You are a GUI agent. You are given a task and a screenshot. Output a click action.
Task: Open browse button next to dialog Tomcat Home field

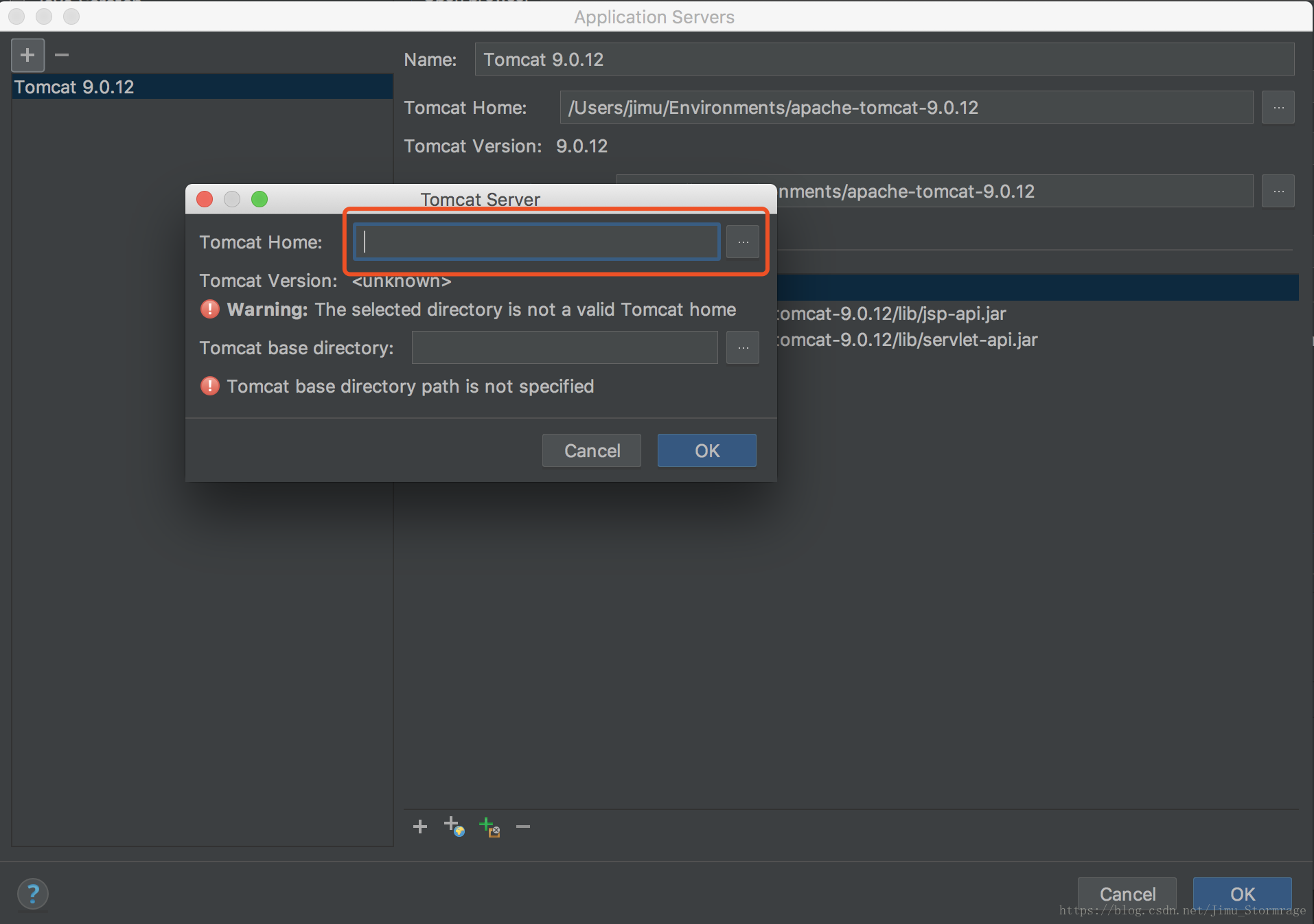click(x=743, y=242)
